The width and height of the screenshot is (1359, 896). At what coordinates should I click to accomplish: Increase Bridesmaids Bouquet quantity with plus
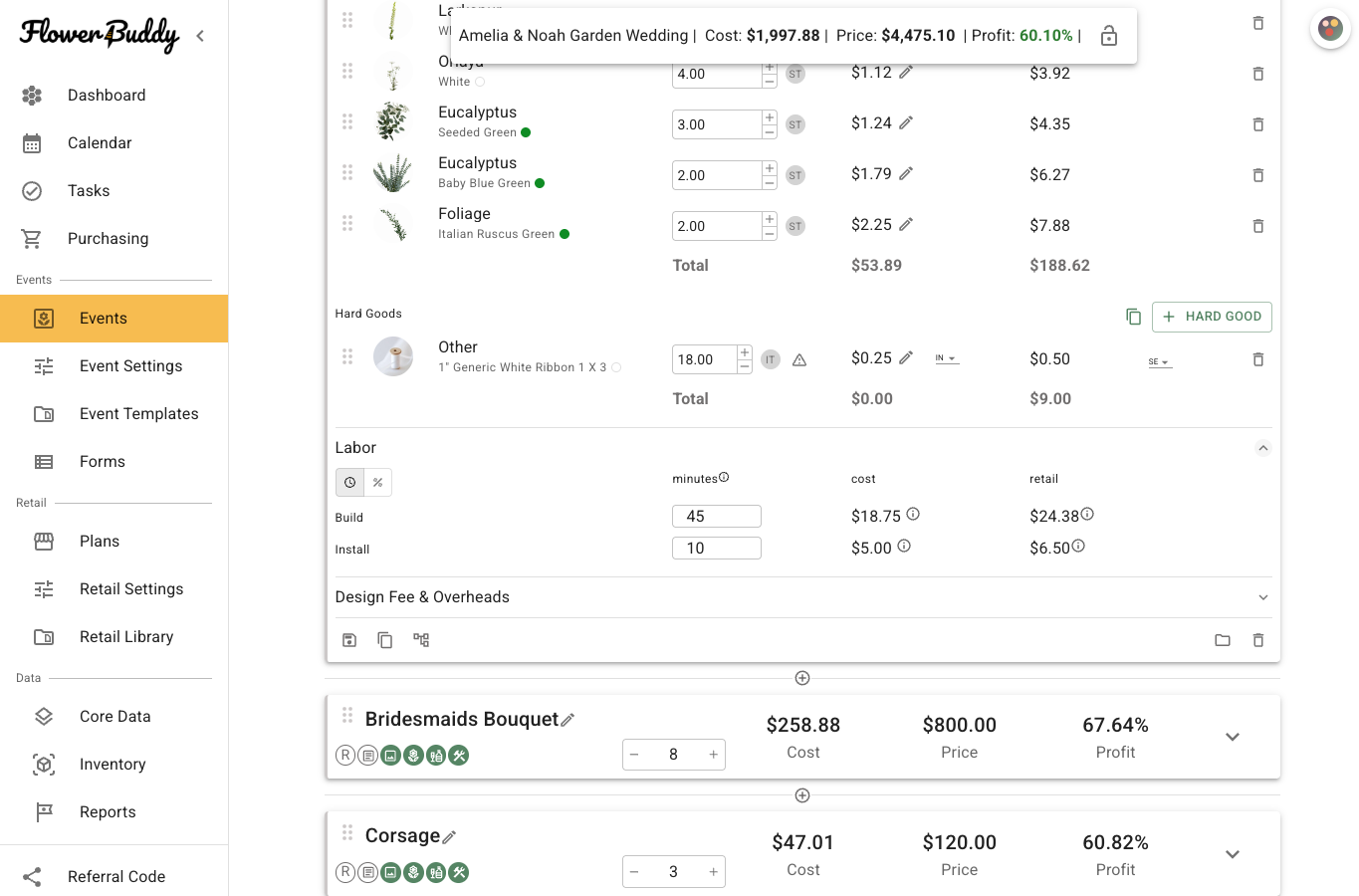pyautogui.click(x=713, y=755)
